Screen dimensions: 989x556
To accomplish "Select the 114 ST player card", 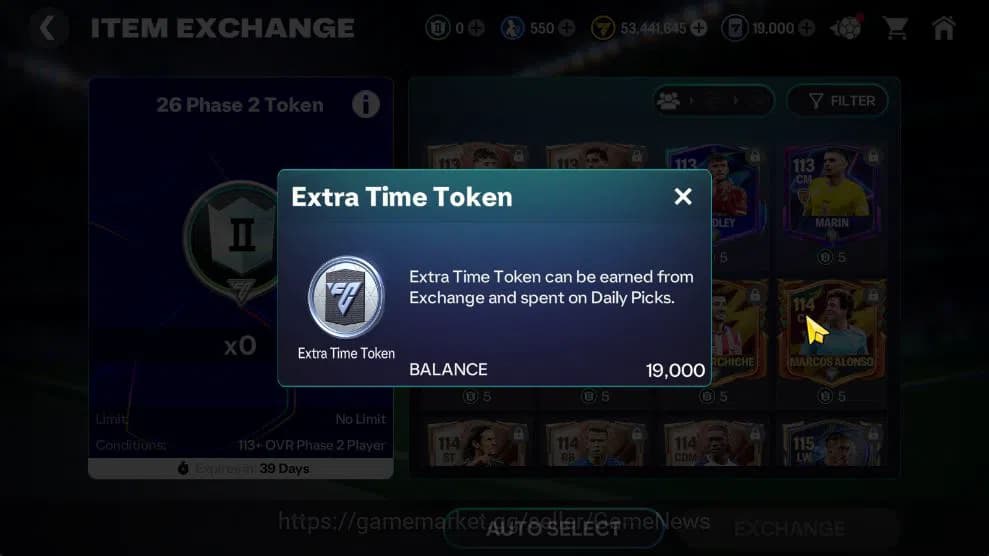I will click(x=477, y=443).
